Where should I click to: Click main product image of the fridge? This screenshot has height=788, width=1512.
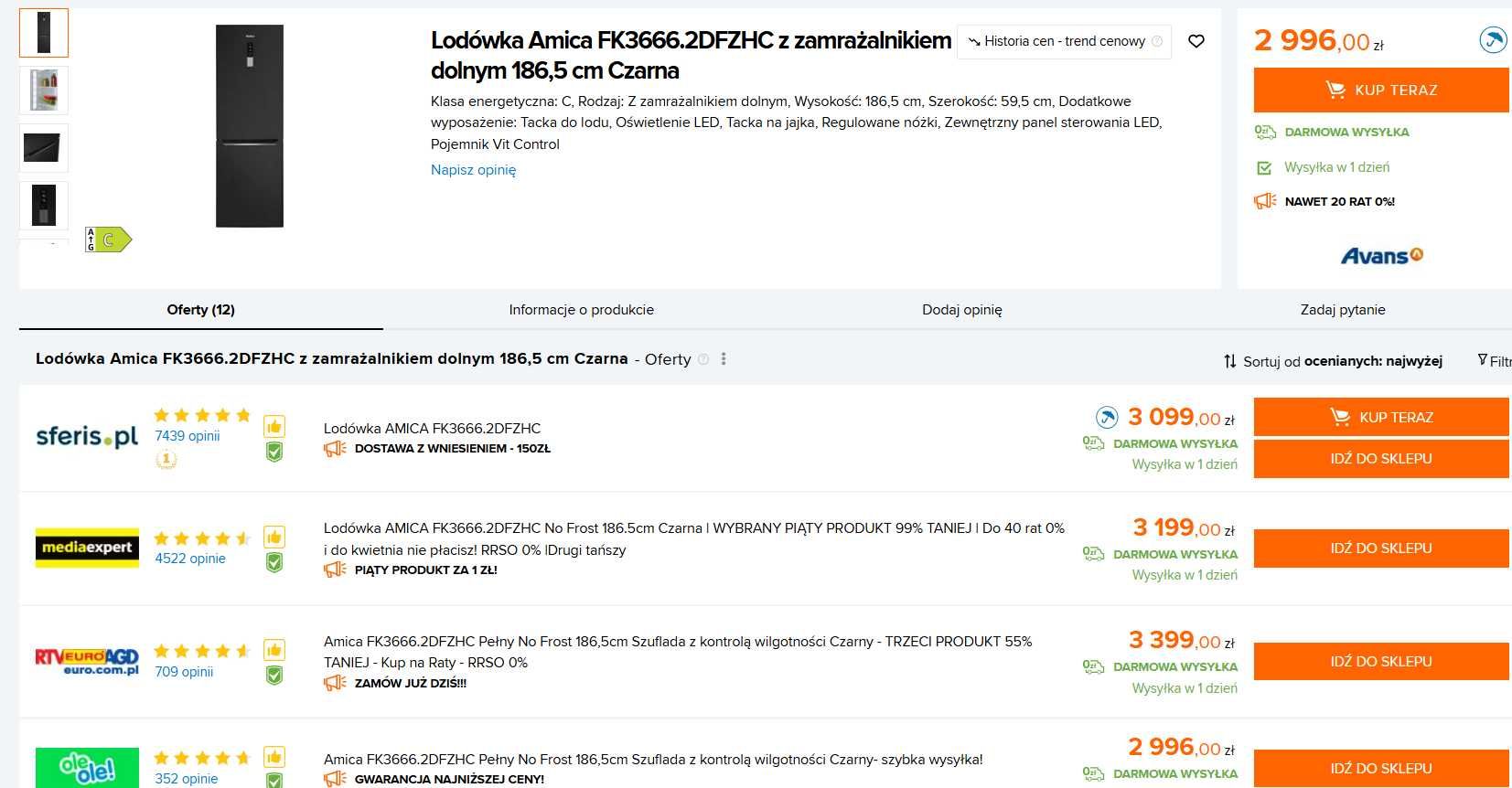click(250, 126)
